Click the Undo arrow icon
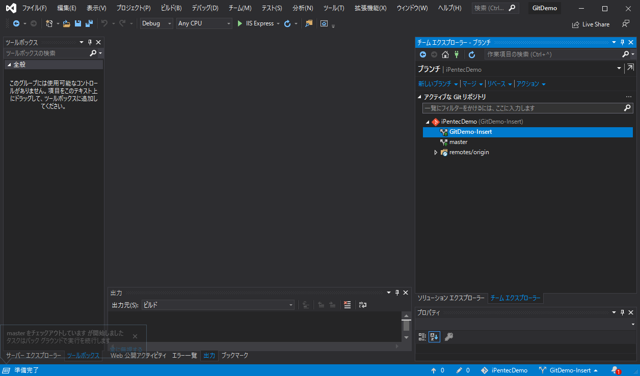The image size is (640, 376). click(104, 24)
